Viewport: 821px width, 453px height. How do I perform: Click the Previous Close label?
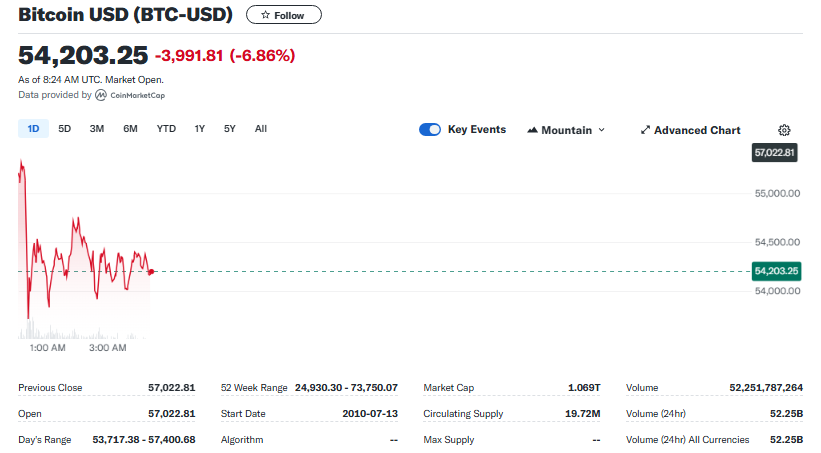click(50, 388)
